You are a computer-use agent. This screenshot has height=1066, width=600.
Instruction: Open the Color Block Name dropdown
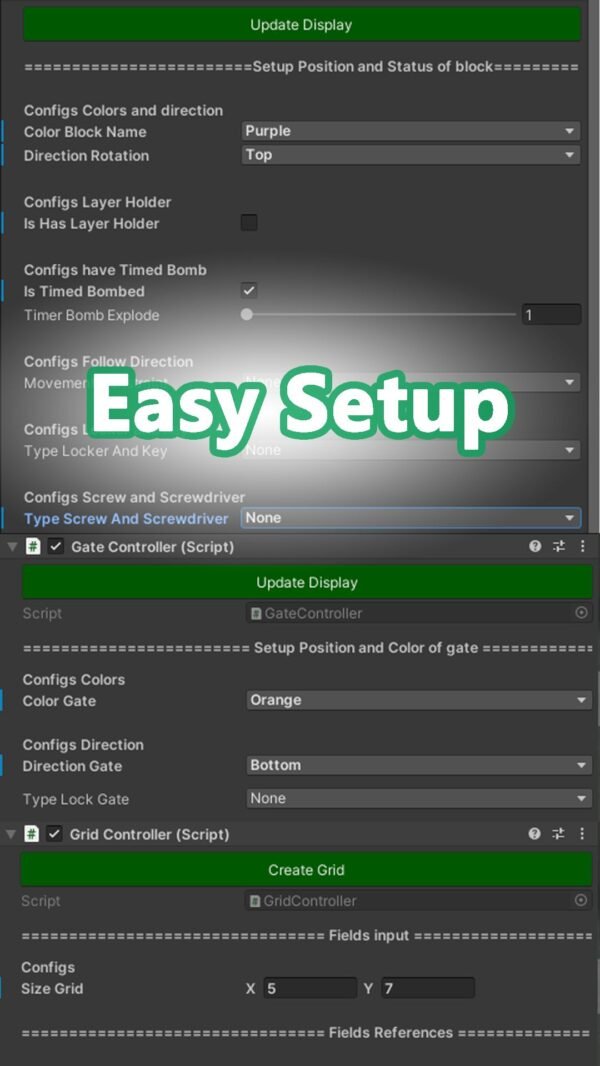[410, 131]
